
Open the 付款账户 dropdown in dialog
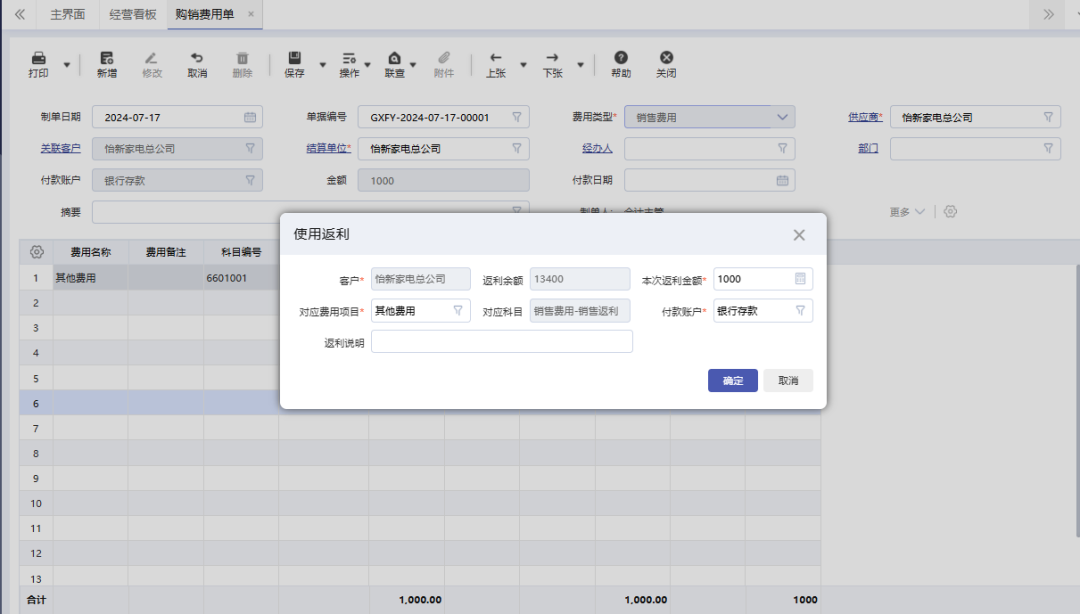tap(800, 311)
